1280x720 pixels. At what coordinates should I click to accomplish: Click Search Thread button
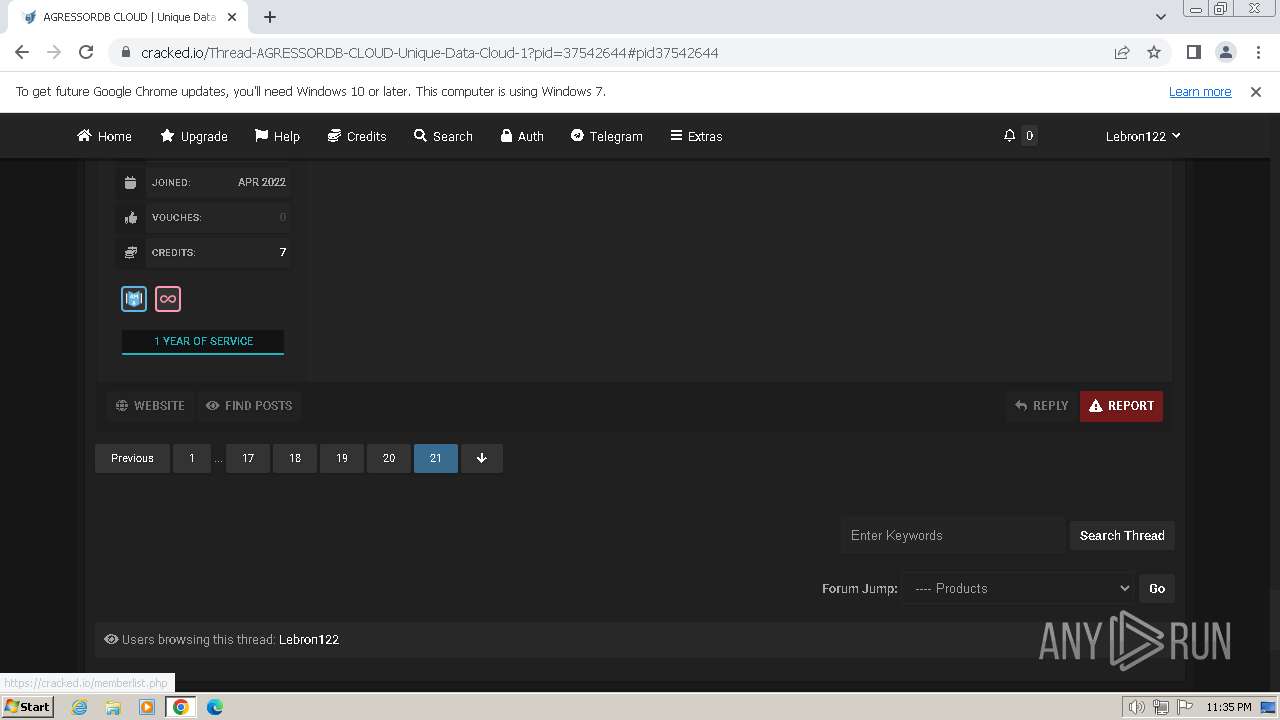1122,536
